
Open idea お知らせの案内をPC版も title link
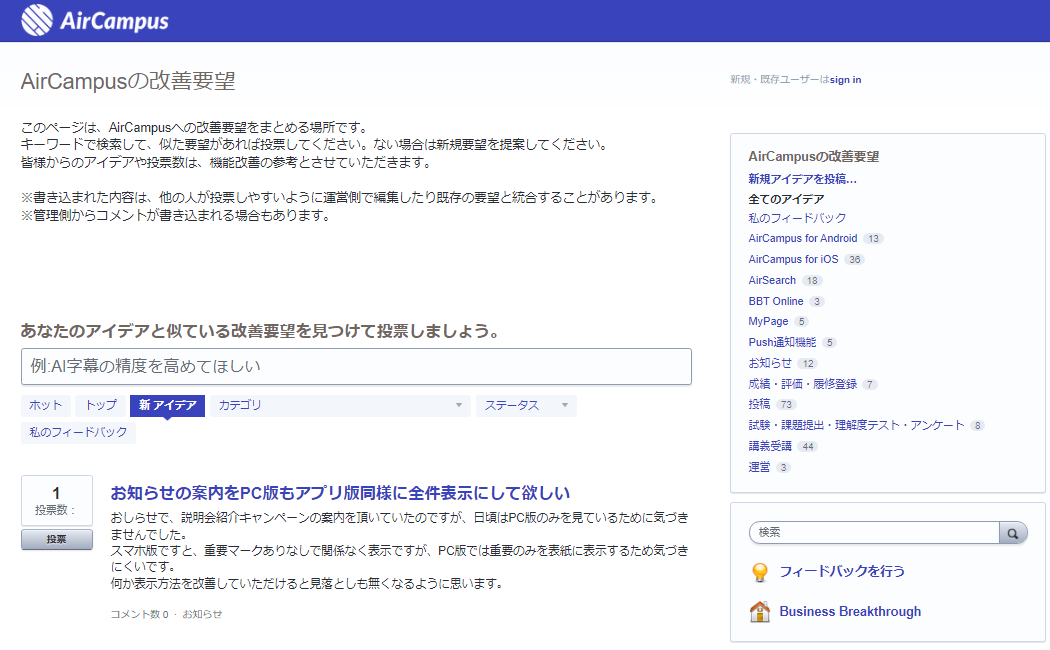coord(340,493)
